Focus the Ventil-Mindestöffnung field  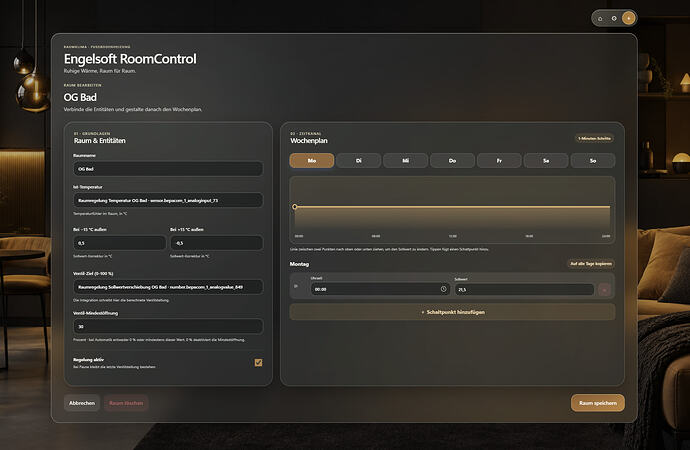click(x=168, y=326)
